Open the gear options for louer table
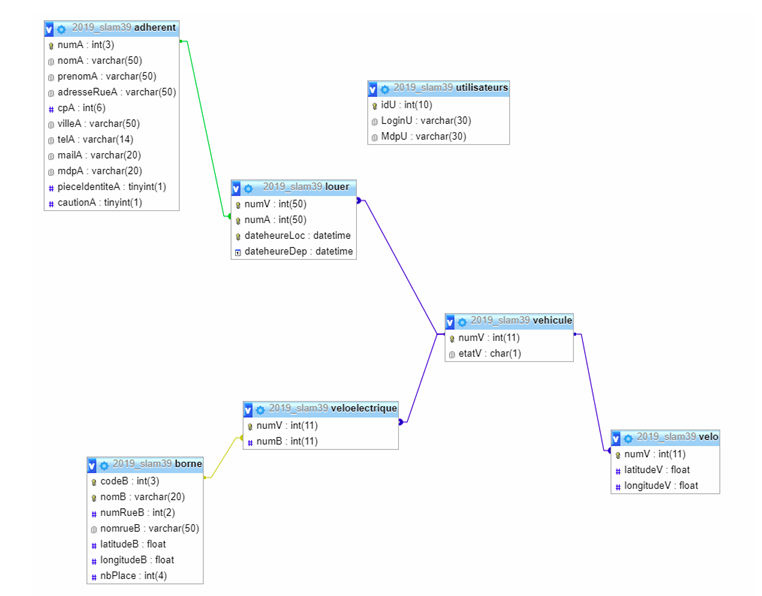Viewport: 762px width, 596px height. tap(249, 188)
